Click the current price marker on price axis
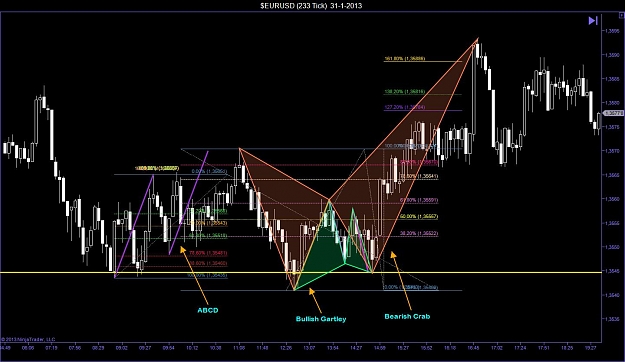The height and width of the screenshot is (362, 625). (613, 113)
